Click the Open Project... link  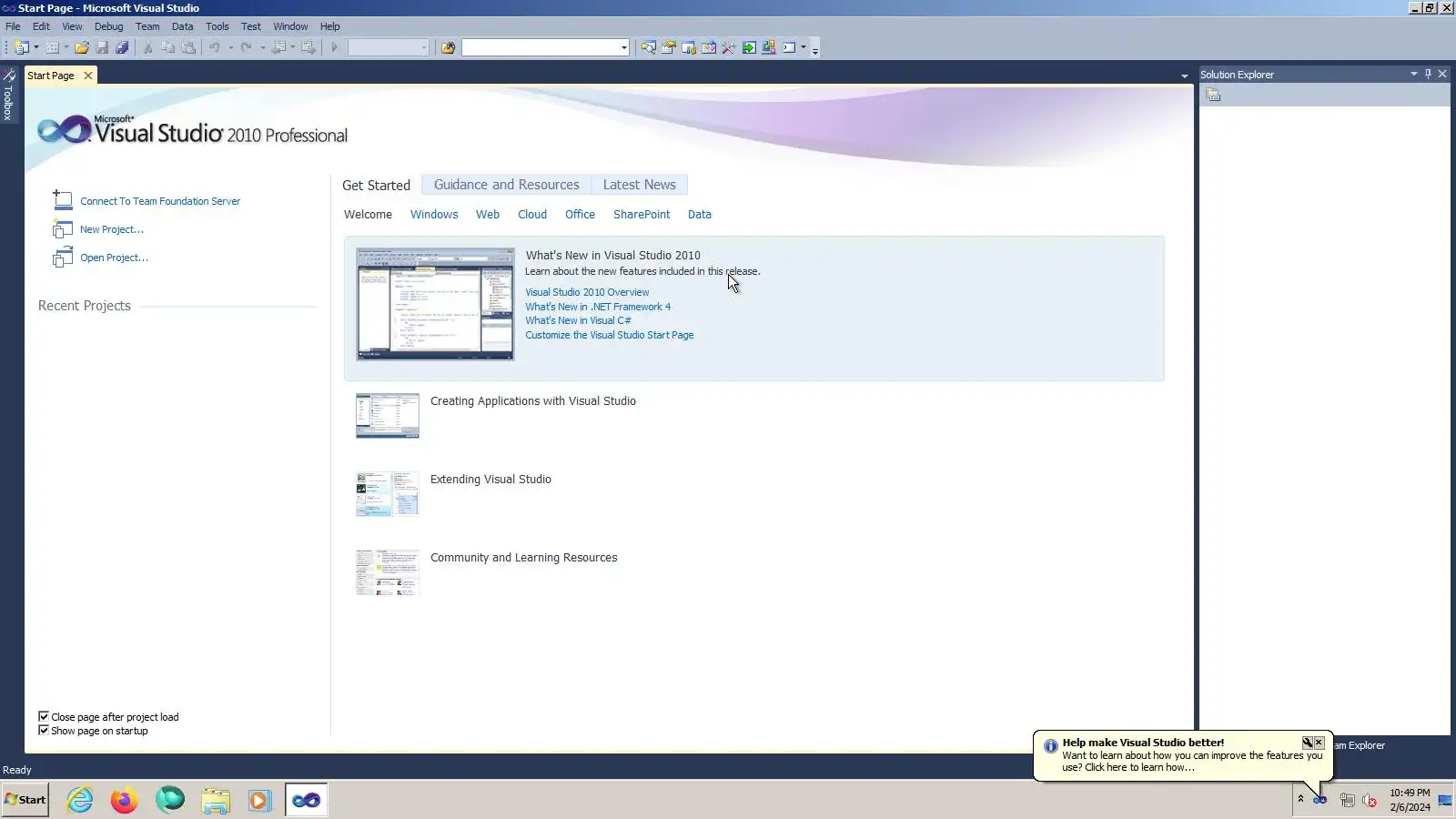click(114, 258)
